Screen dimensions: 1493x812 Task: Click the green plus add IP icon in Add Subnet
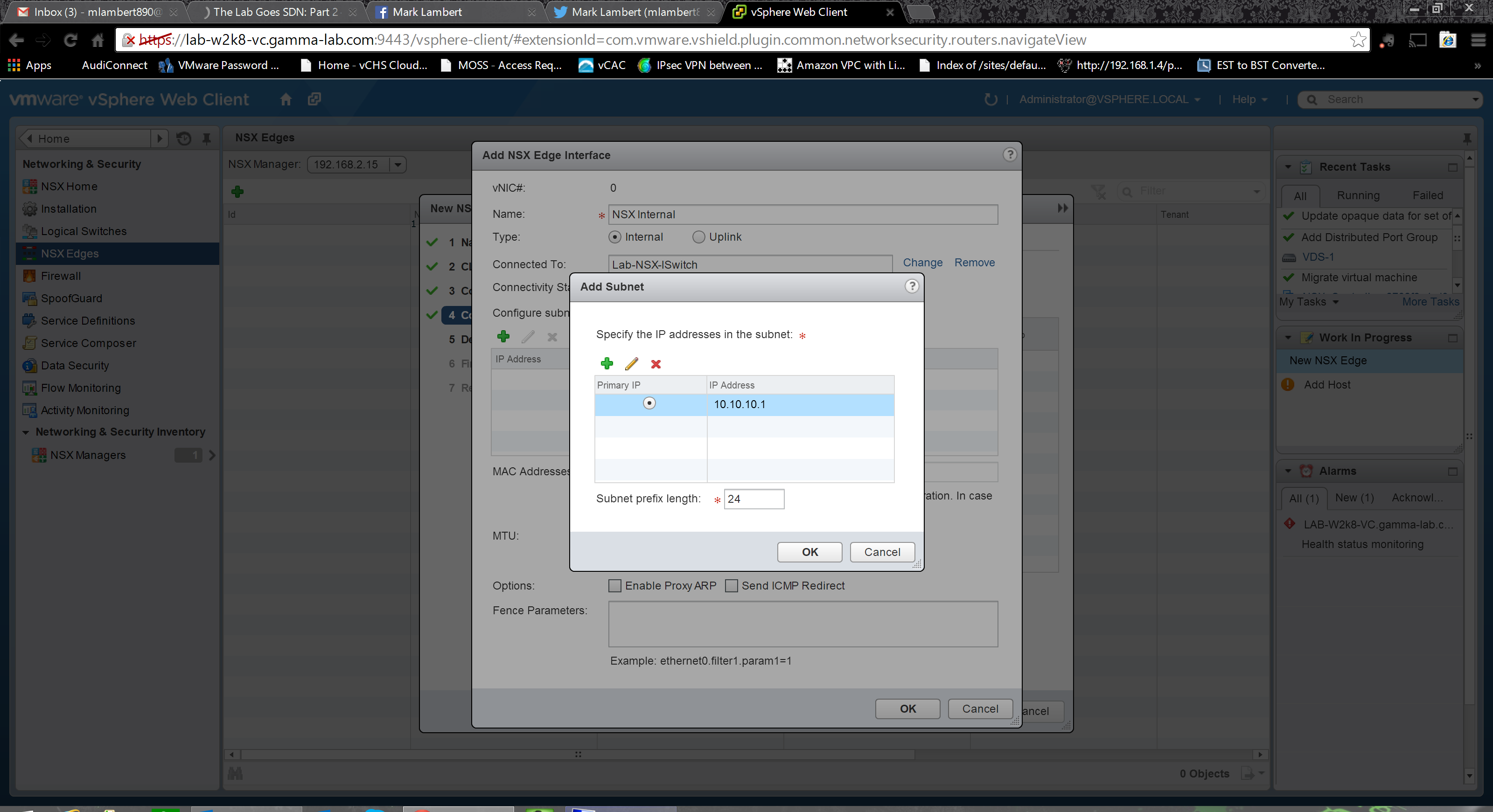click(x=607, y=363)
